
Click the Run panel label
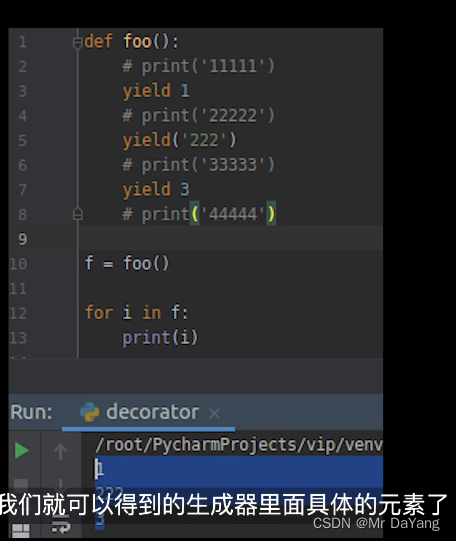[31, 412]
